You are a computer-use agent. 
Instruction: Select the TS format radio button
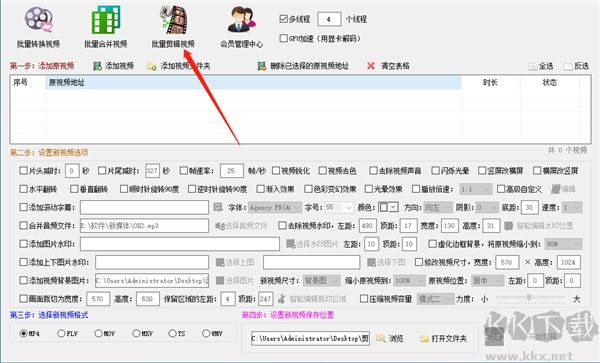pos(172,334)
